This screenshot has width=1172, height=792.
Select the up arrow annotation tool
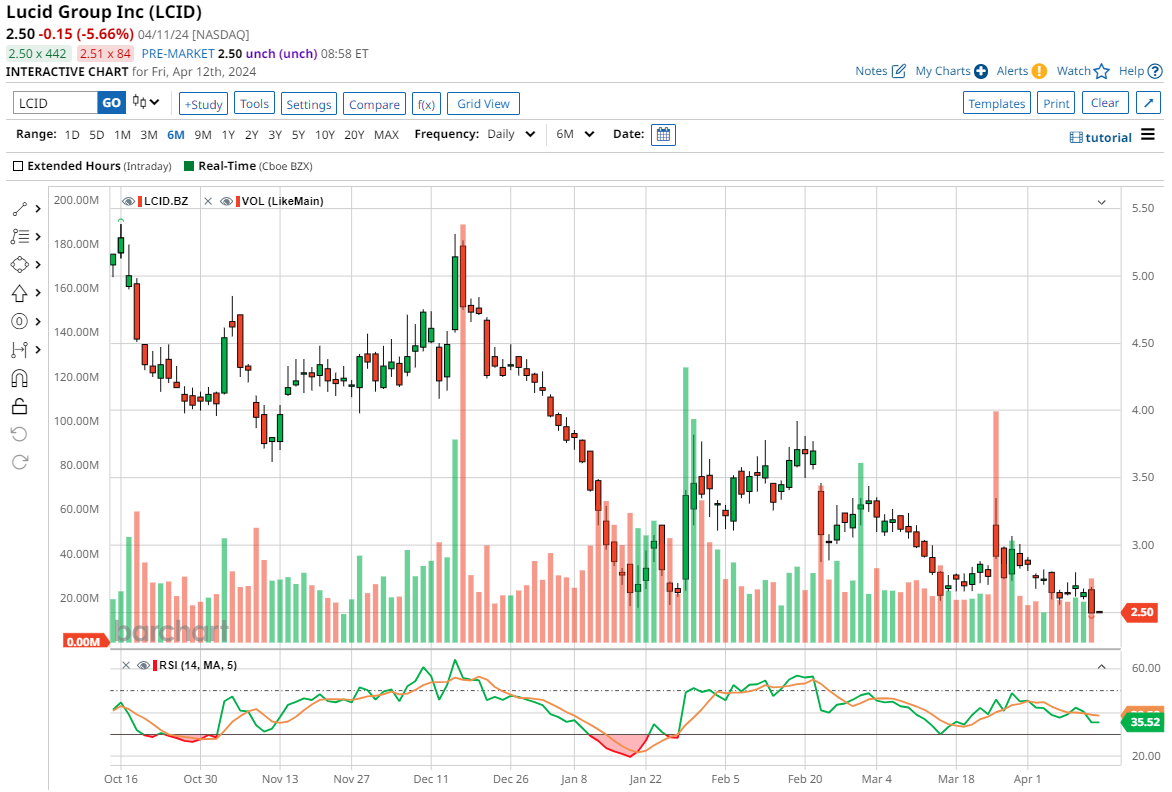tap(20, 293)
